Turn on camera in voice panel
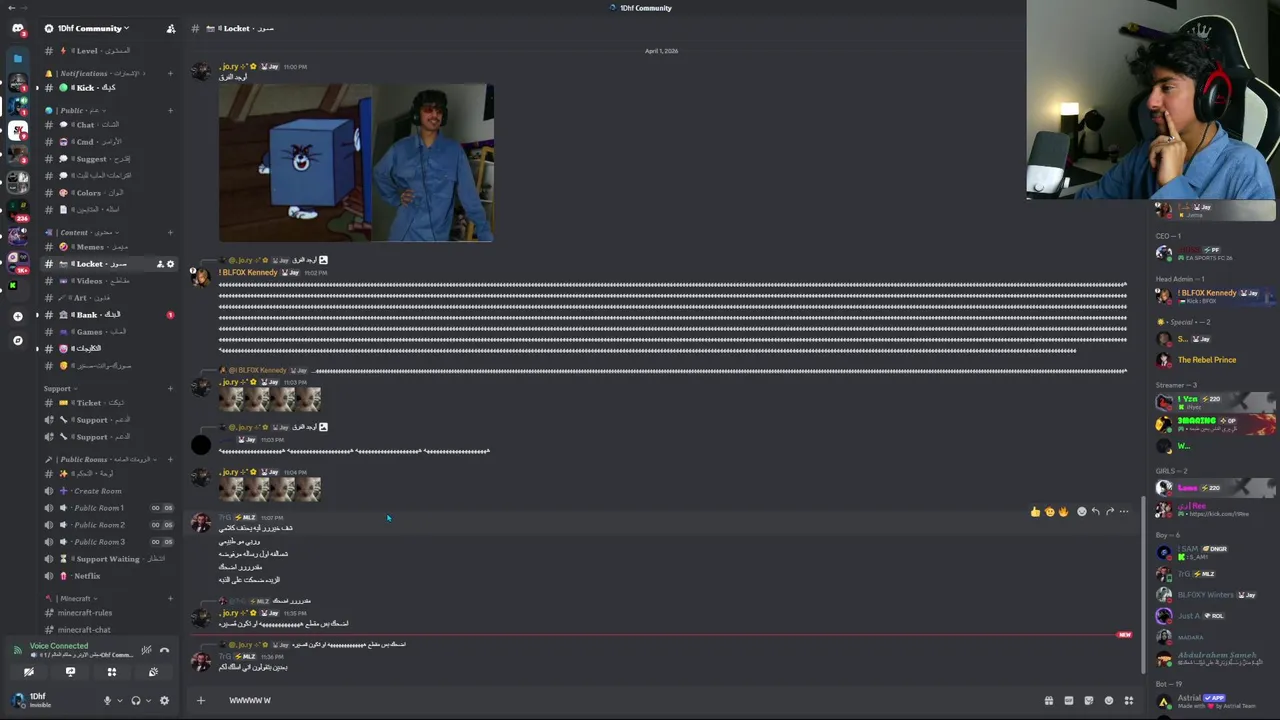The image size is (1280, 720). [x=29, y=672]
